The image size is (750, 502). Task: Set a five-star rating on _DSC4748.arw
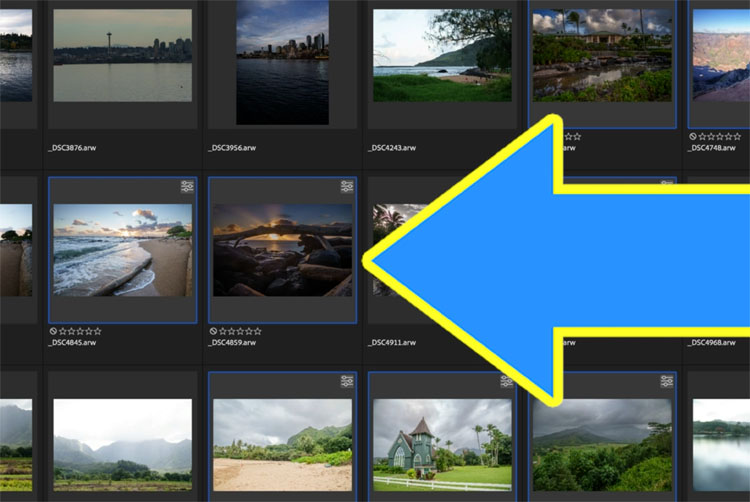point(737,136)
